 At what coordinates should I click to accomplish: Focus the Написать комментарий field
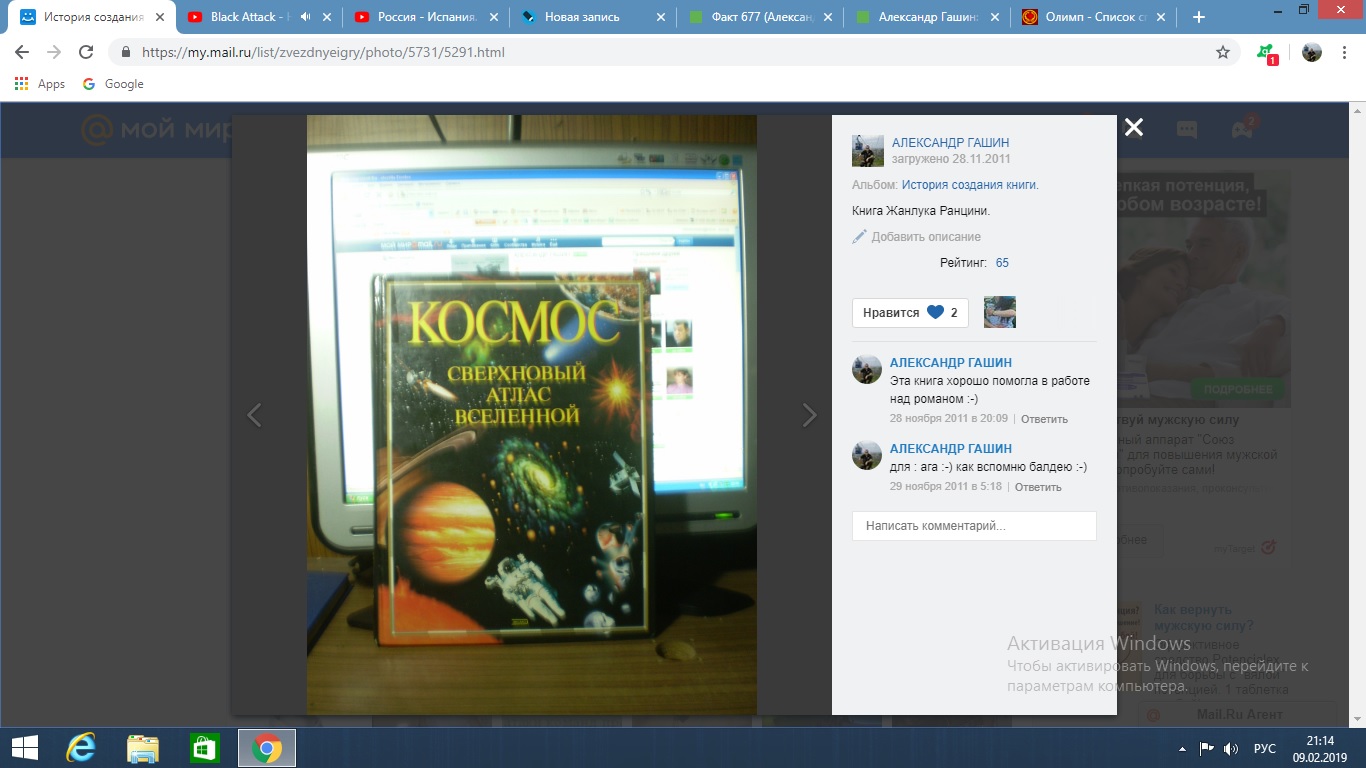pyautogui.click(x=974, y=526)
